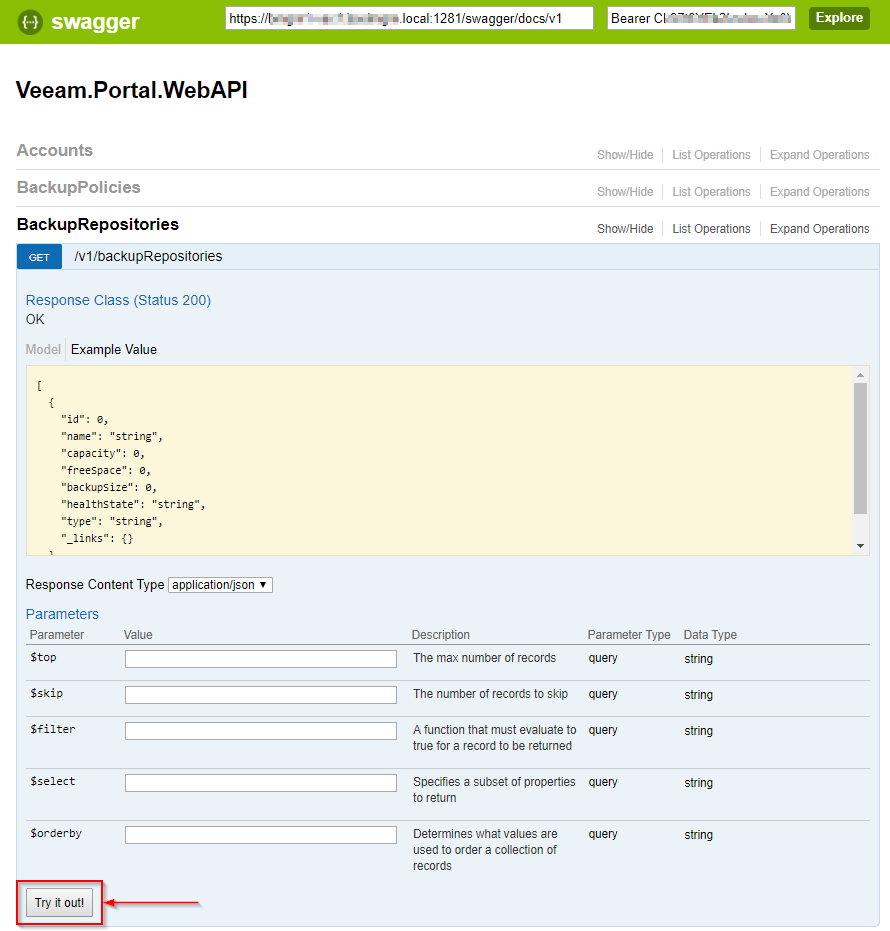The image size is (890, 931).
Task: Click the example box scroll up arrow
Action: pyautogui.click(x=860, y=375)
